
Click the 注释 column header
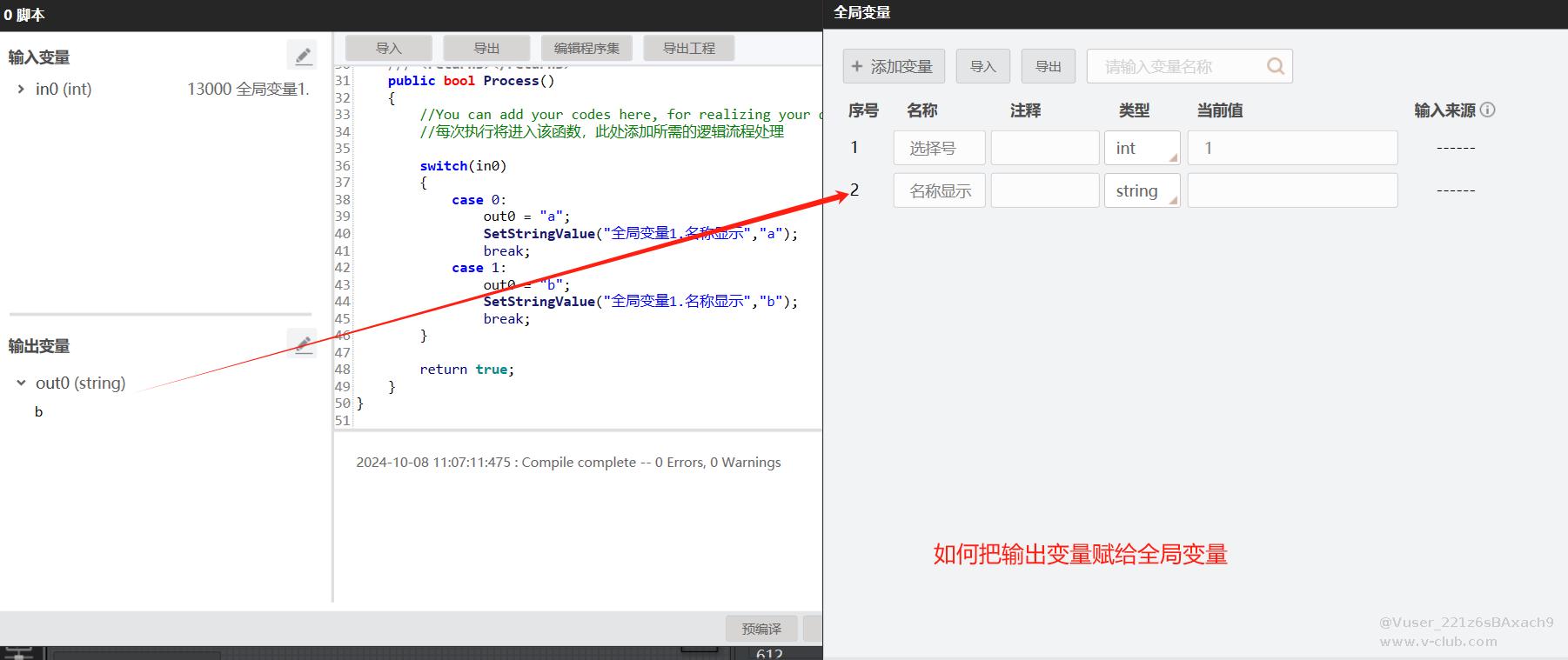[x=1025, y=110]
